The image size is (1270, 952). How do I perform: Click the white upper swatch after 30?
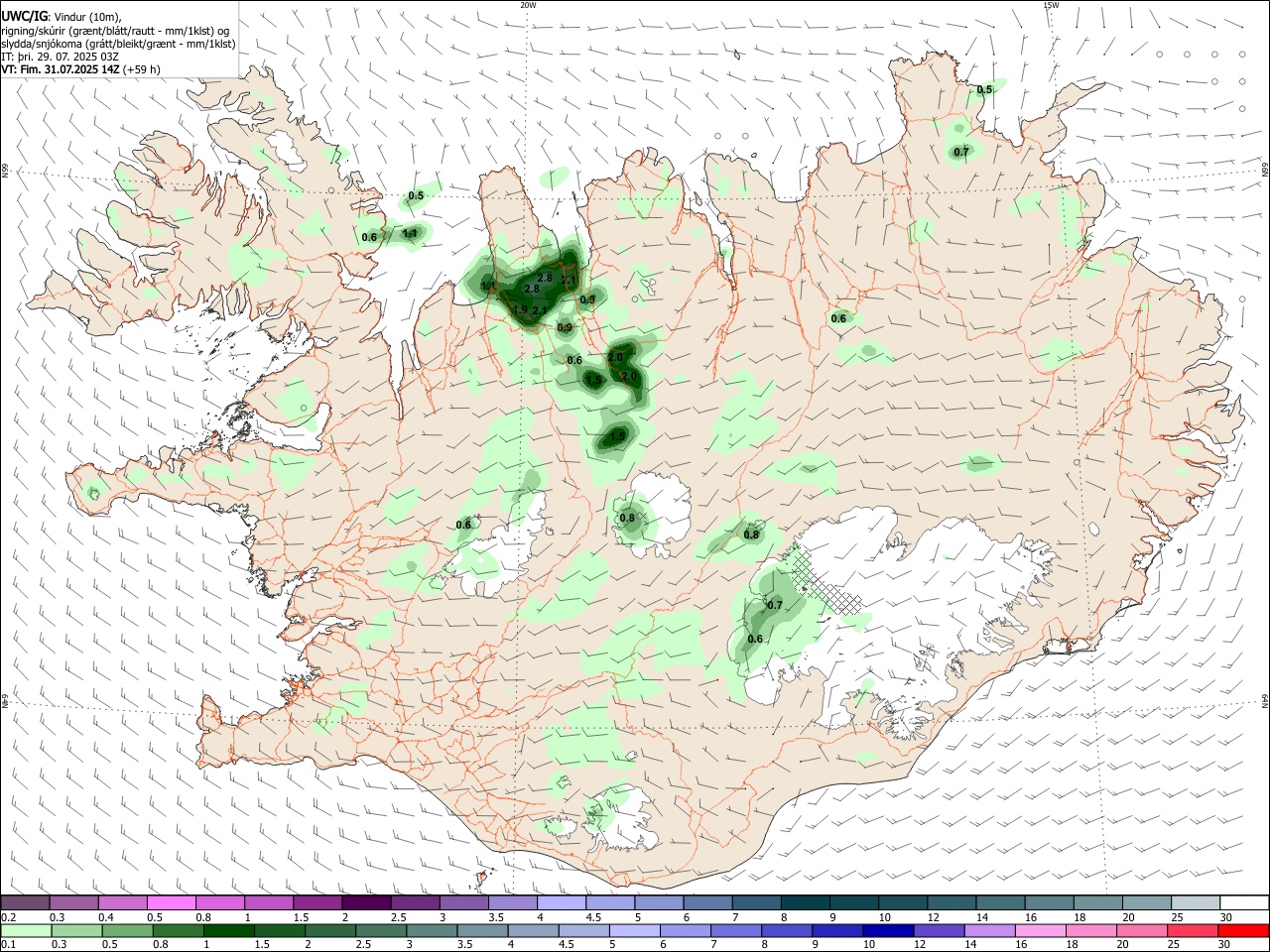tap(1244, 903)
